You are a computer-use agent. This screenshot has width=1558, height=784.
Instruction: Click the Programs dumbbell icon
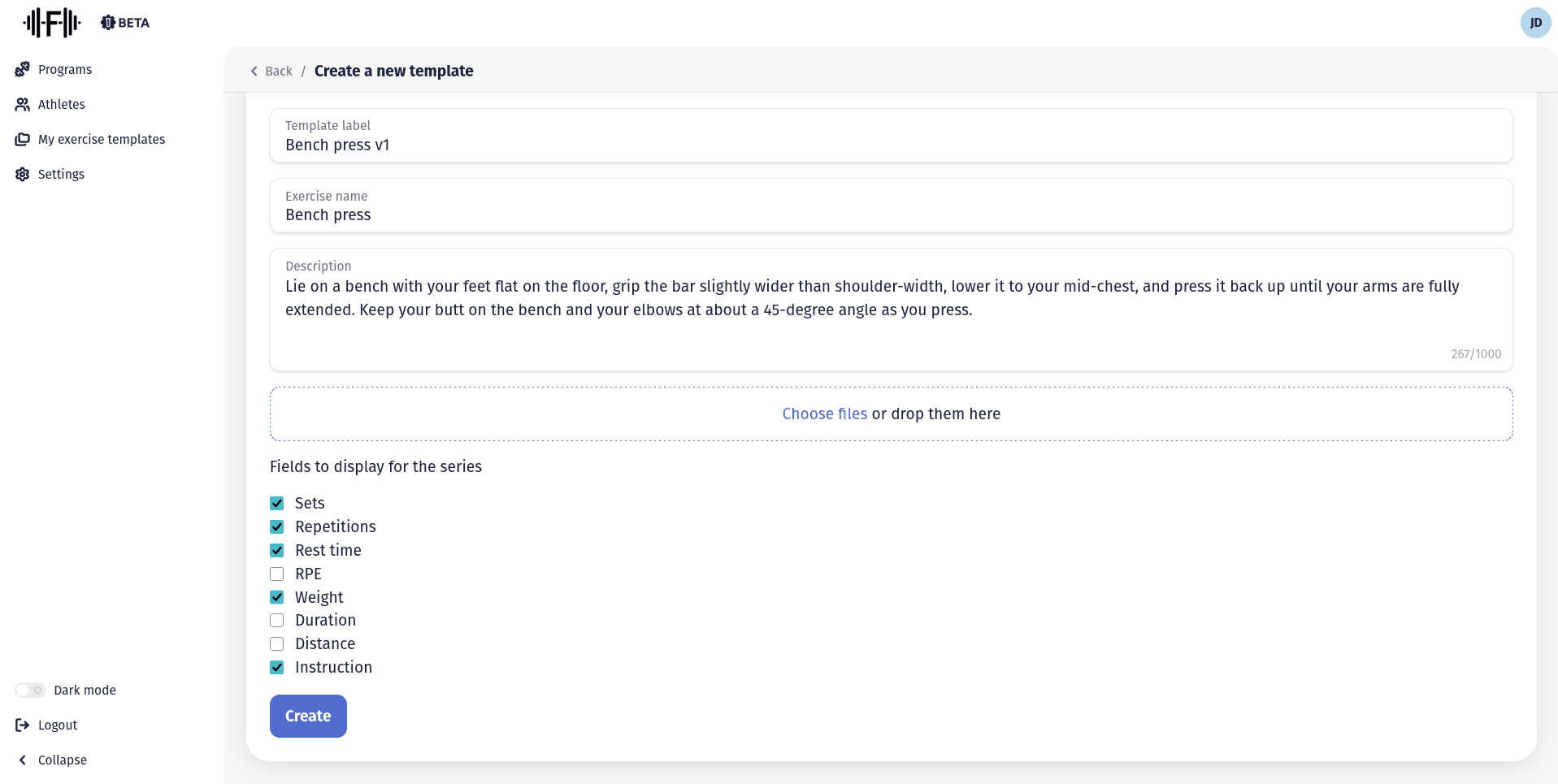tap(22, 69)
